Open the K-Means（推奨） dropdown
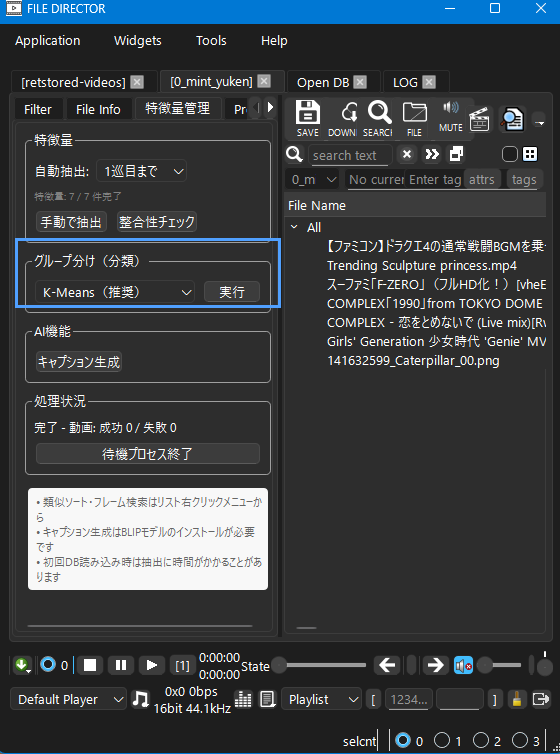The height and width of the screenshot is (754, 560). (x=115, y=292)
